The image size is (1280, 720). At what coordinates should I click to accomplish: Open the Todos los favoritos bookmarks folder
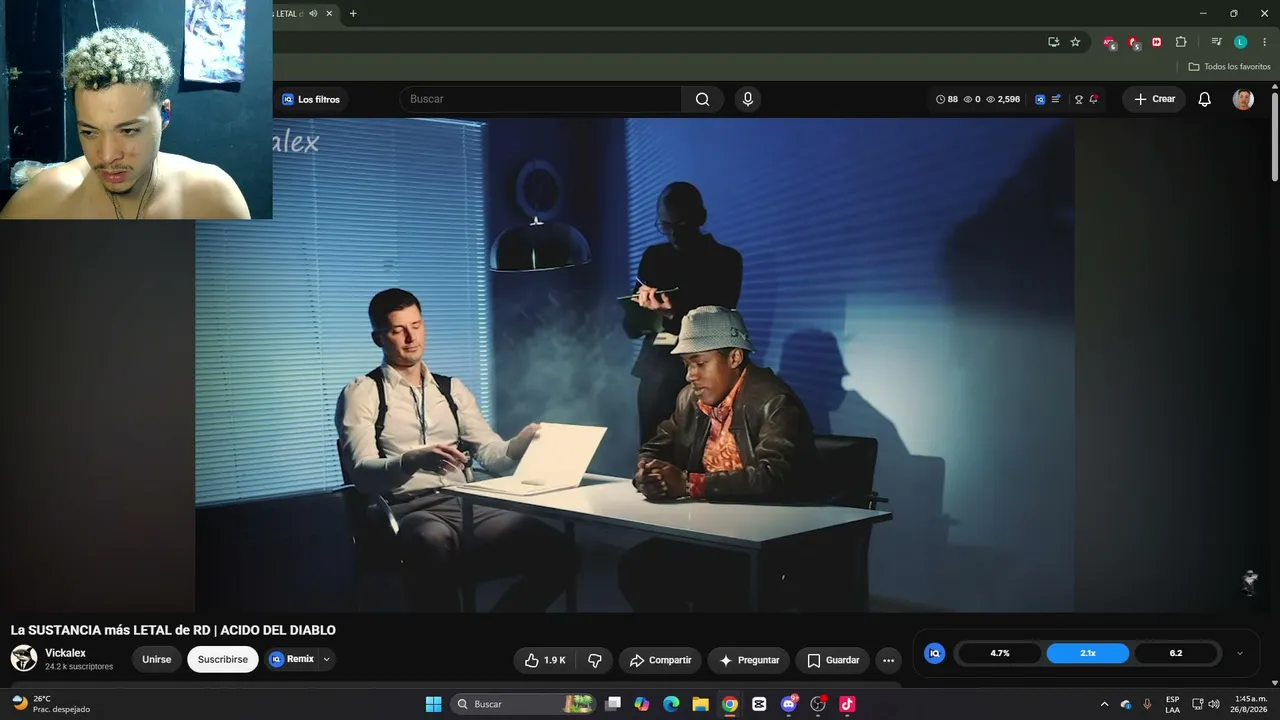tap(1229, 67)
